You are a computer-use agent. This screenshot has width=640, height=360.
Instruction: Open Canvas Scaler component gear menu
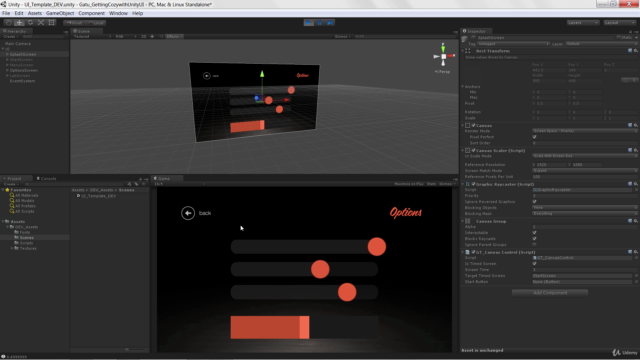636,150
